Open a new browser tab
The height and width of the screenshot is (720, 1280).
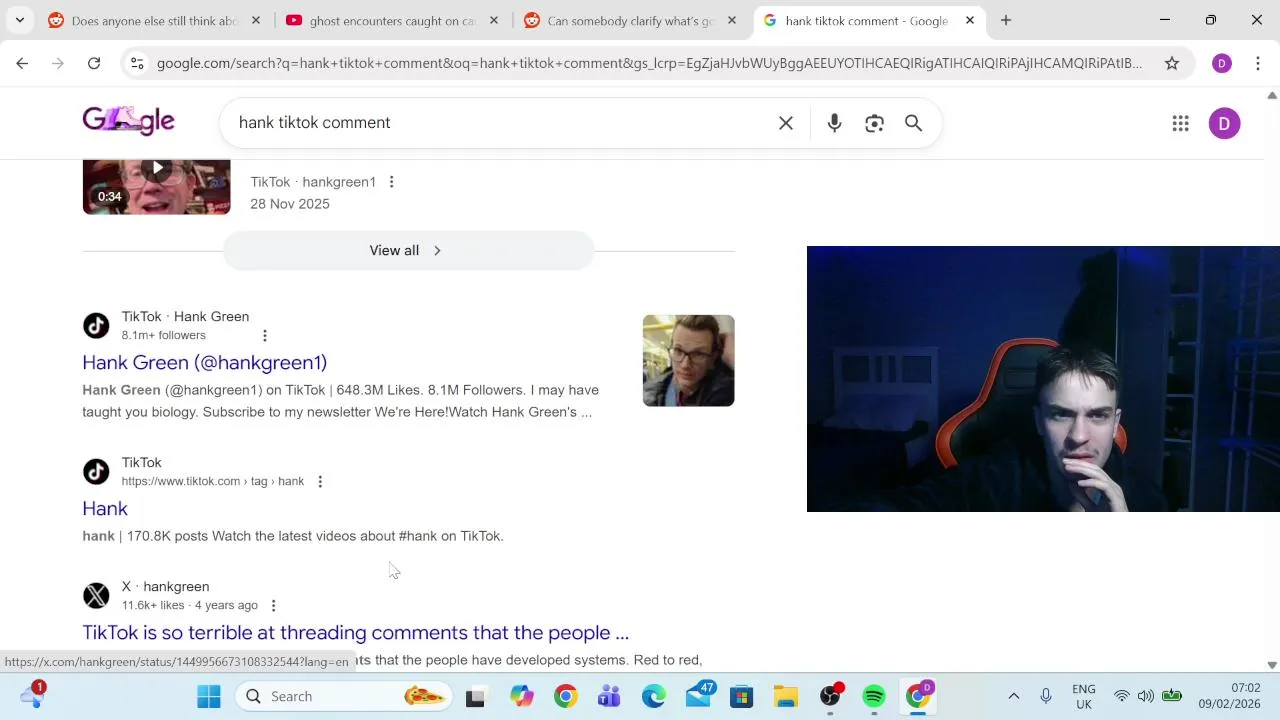(1006, 20)
